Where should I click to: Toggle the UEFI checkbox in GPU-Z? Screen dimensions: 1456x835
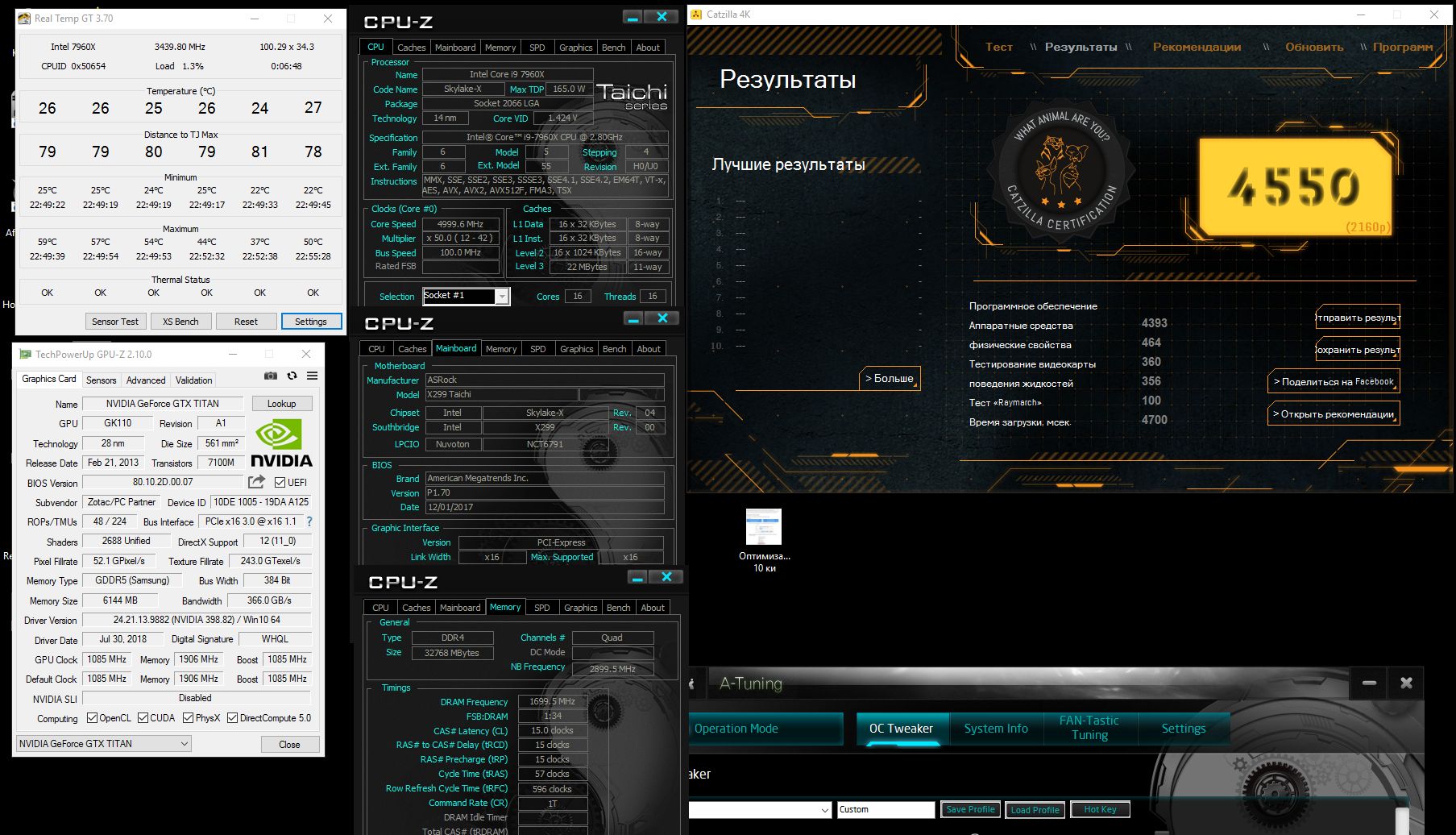click(x=280, y=482)
